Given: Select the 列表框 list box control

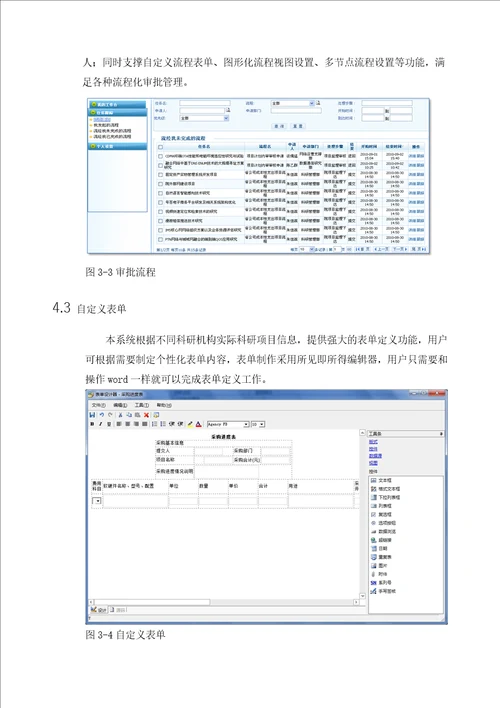Looking at the screenshot, I should (x=381, y=506).
